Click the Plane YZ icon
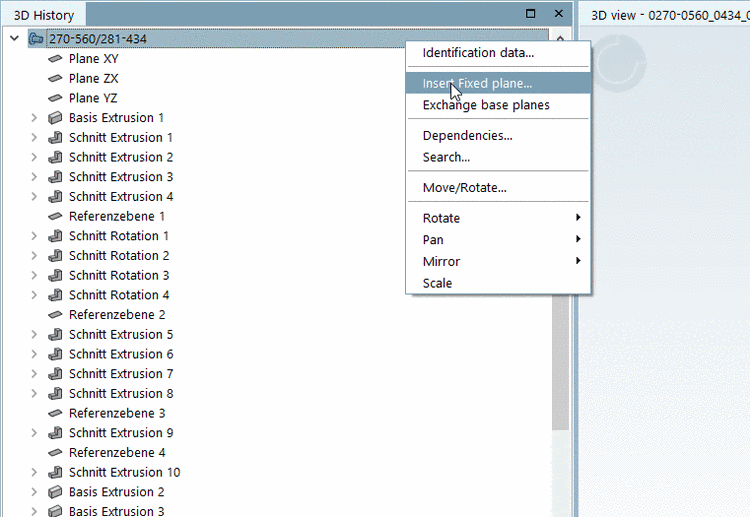This screenshot has width=750, height=517. 55,98
